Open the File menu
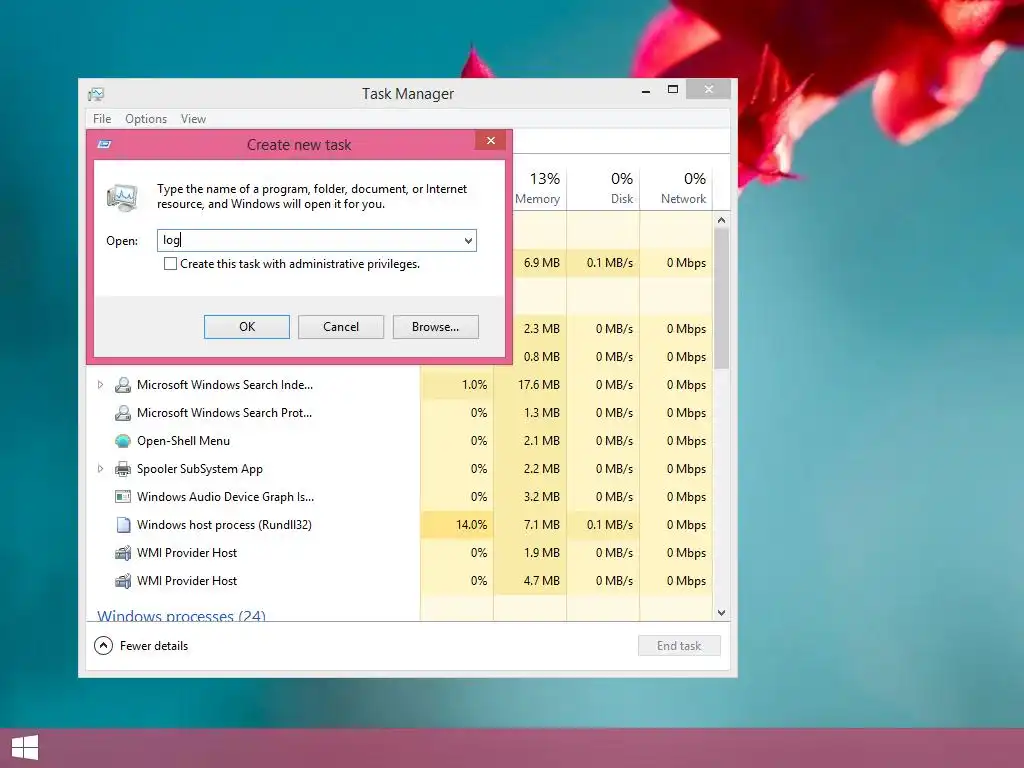Screen dimensions: 1024x768 (102, 119)
